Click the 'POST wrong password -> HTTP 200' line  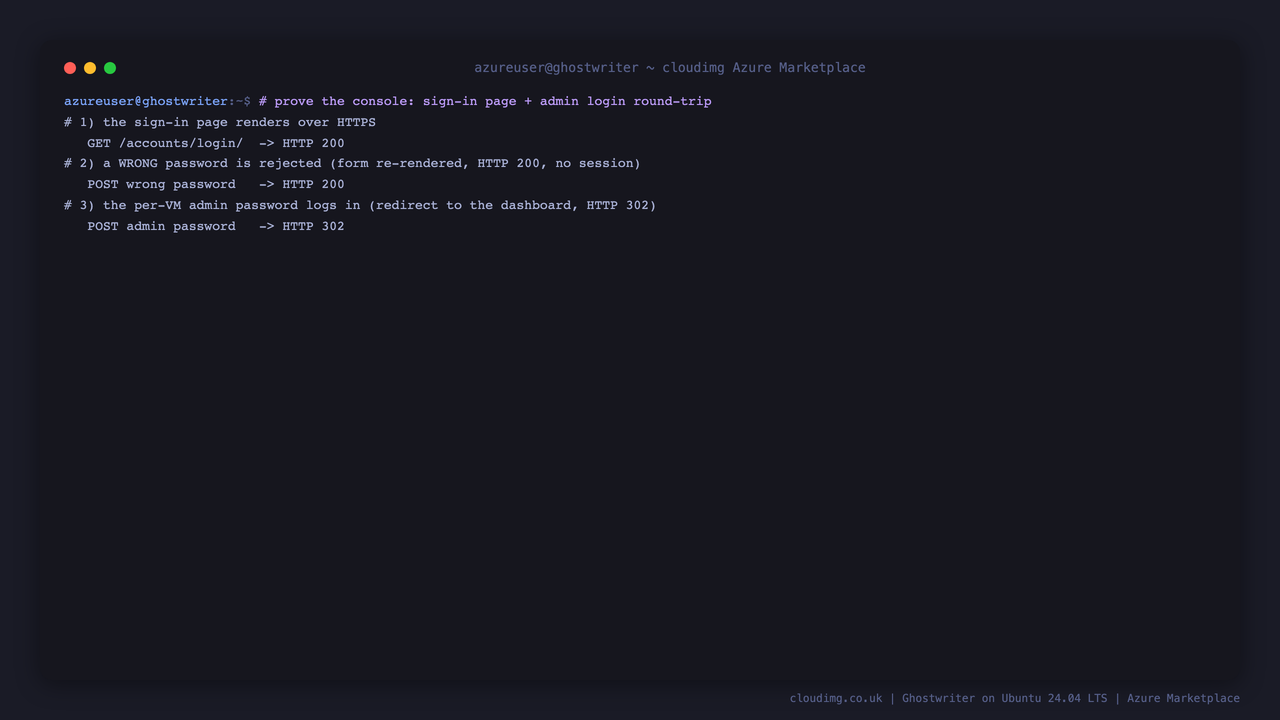(216, 184)
